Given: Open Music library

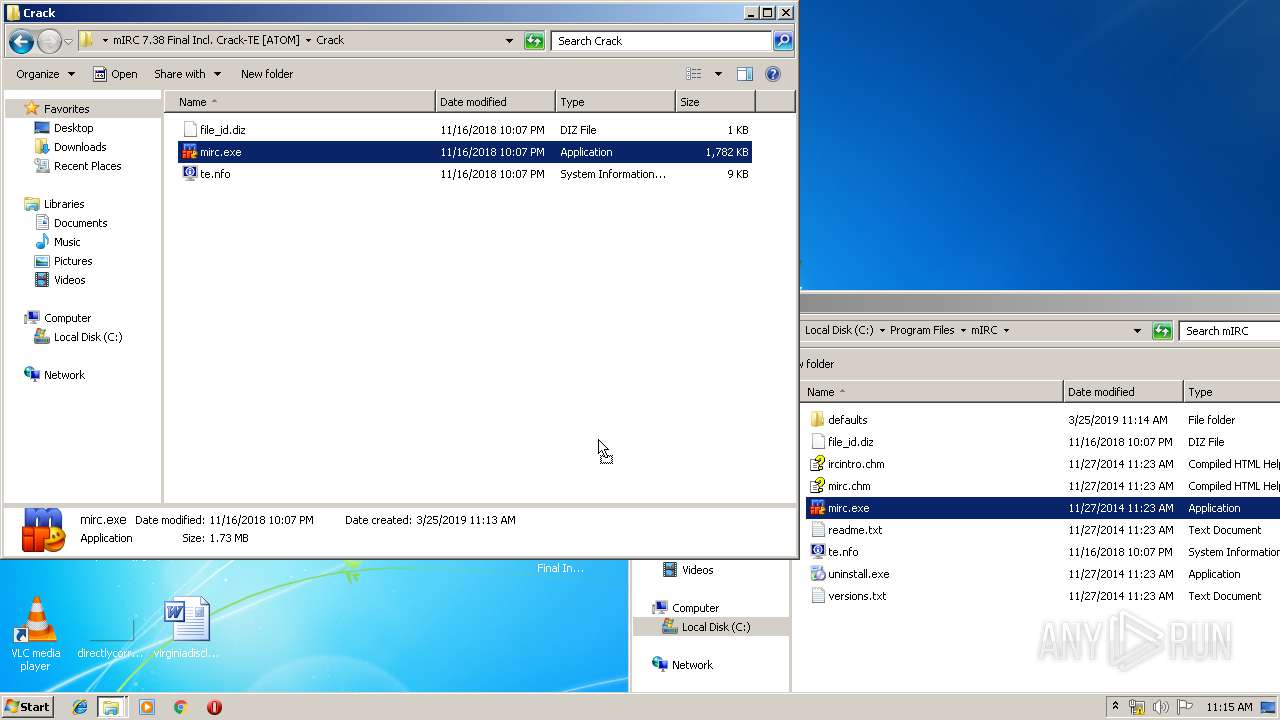Looking at the screenshot, I should pos(67,242).
